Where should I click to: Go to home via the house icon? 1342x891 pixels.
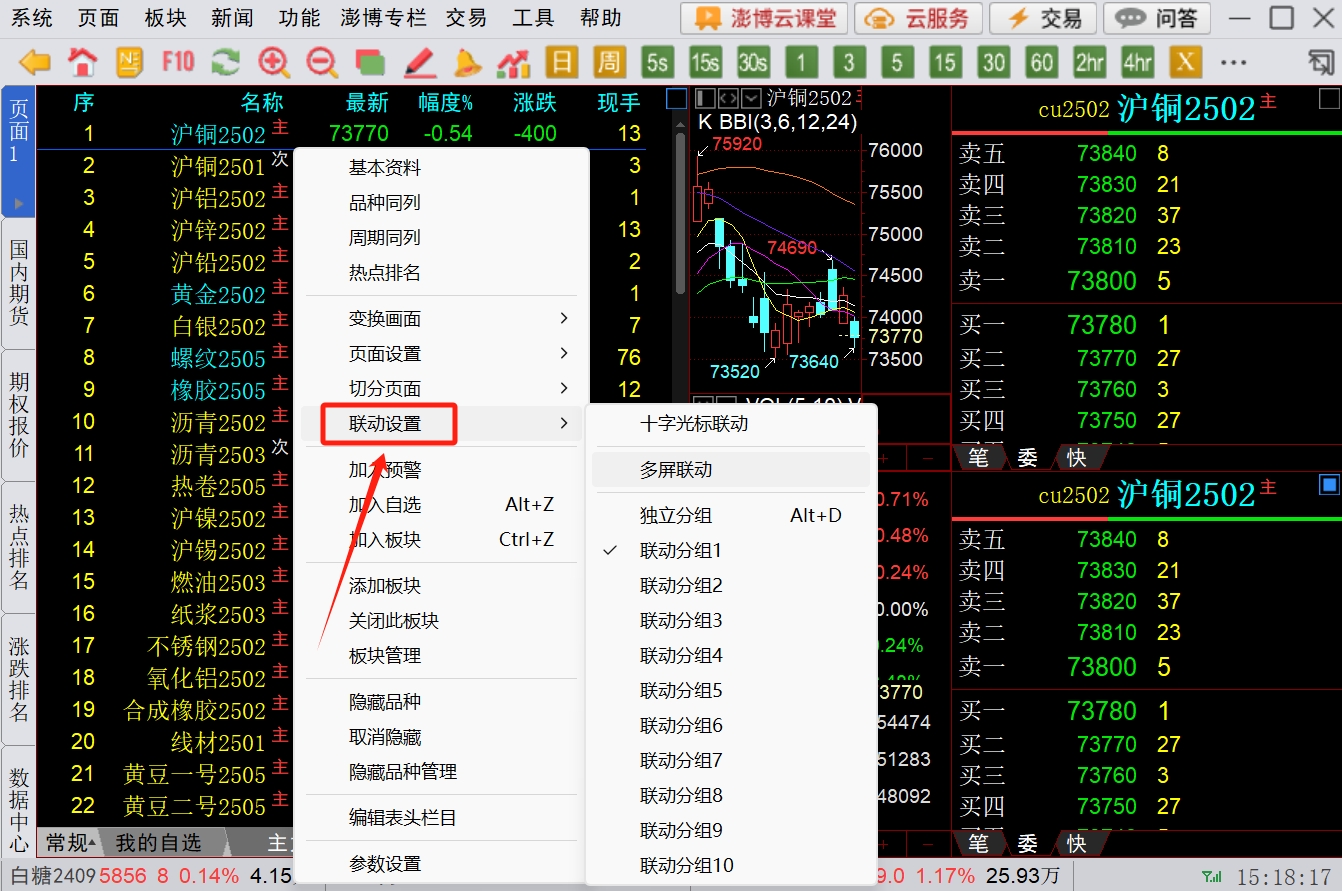(x=82, y=63)
